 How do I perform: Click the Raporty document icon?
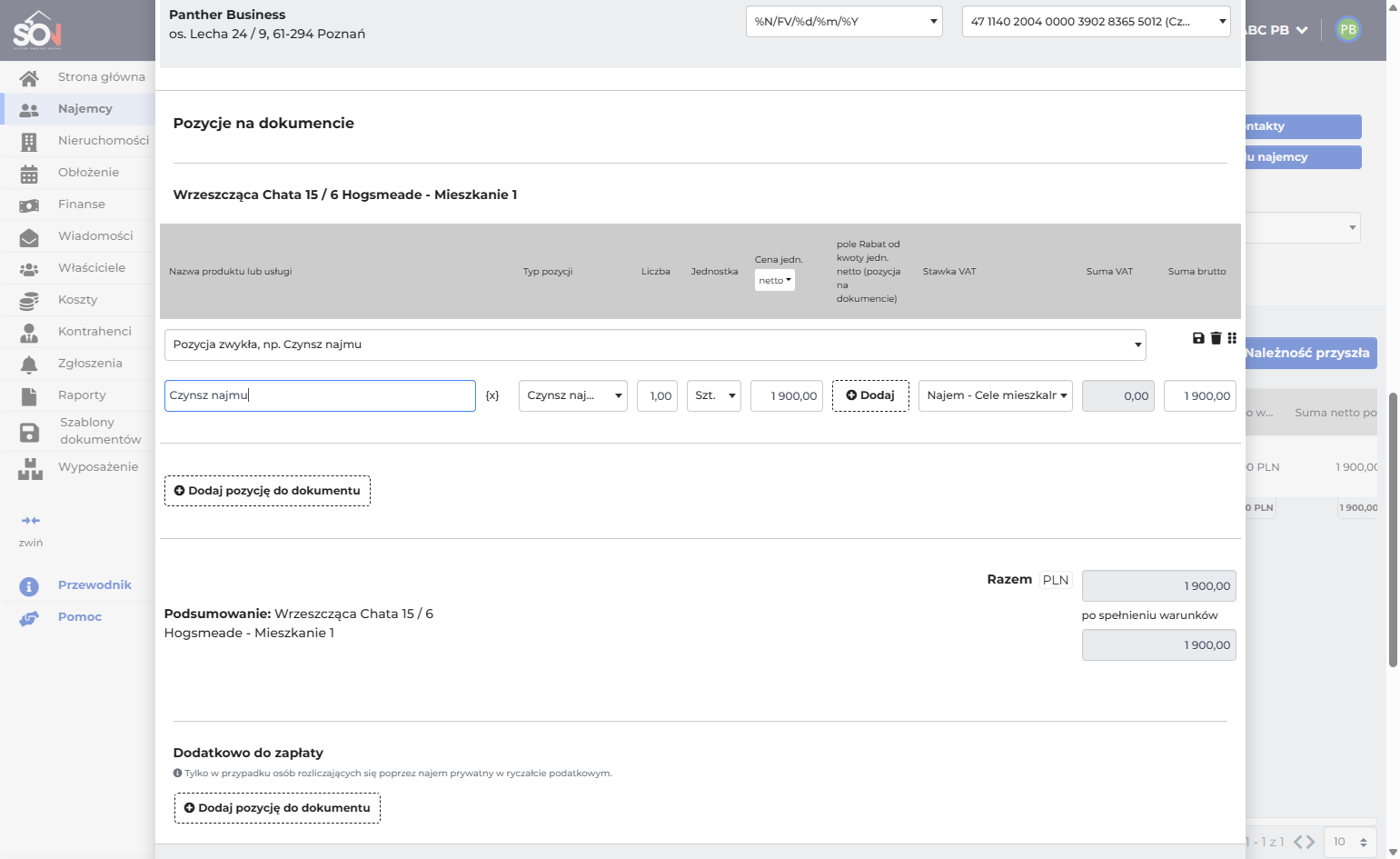point(29,396)
